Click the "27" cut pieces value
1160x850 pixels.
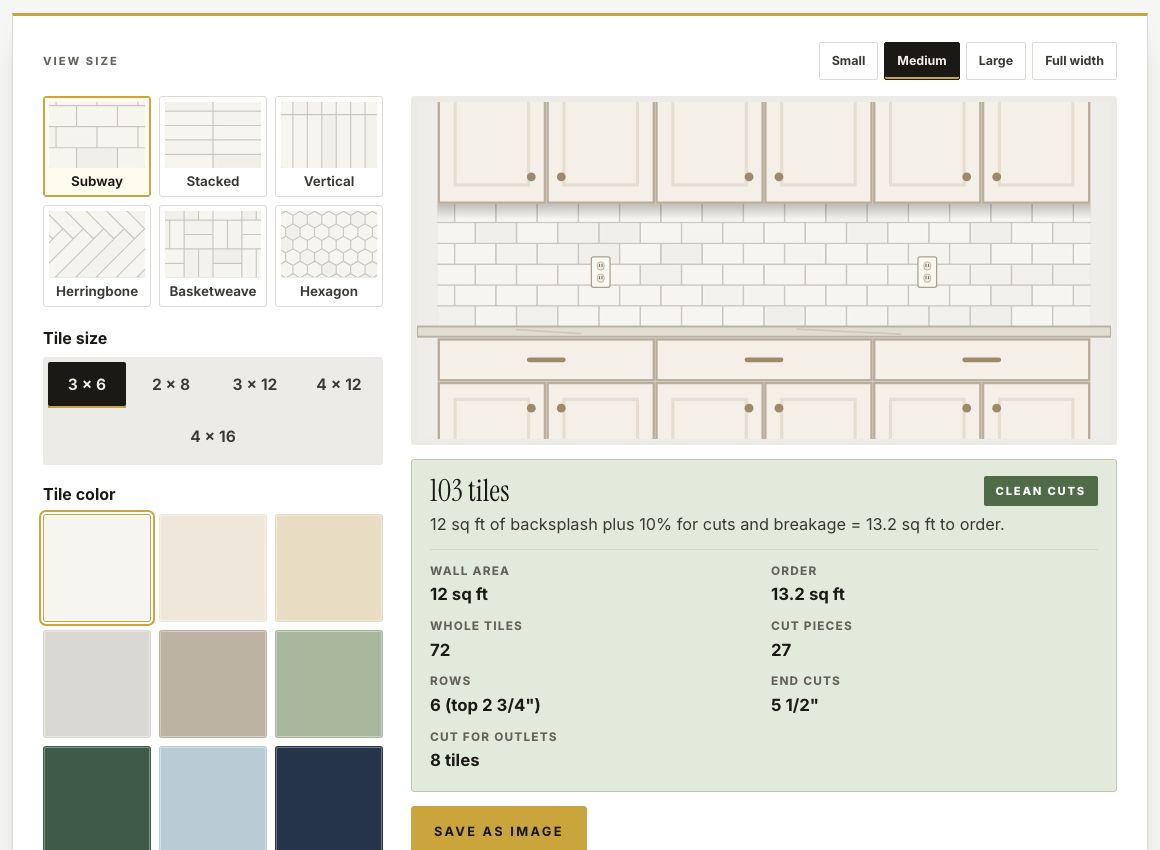coord(781,650)
